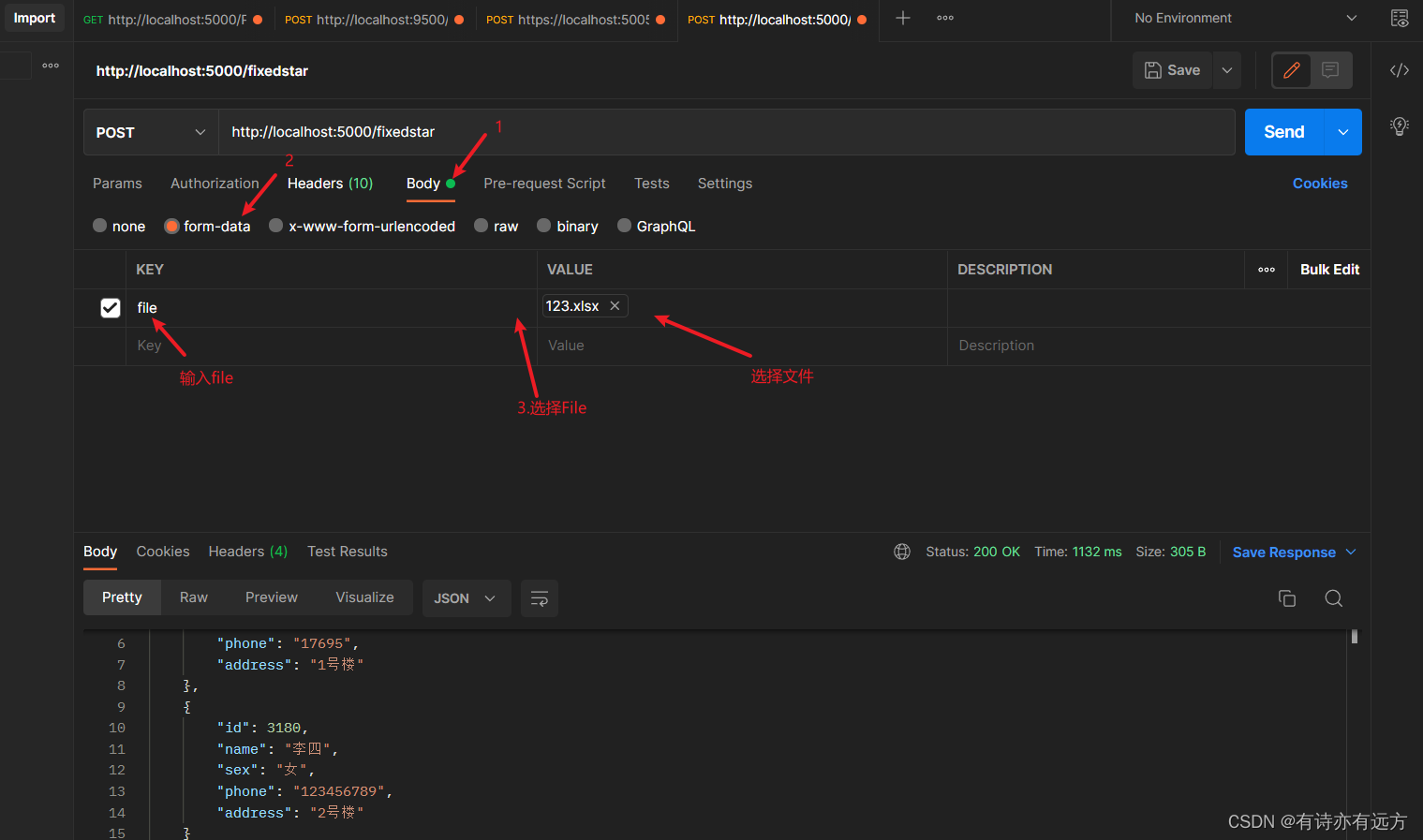Open the JSON format dropdown
Screen dimensions: 1423x840
tap(466, 598)
